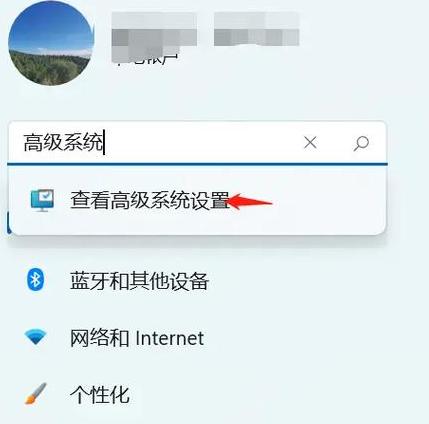Open the landscape profile avatar picture
The width and height of the screenshot is (429, 424).
tap(51, 43)
